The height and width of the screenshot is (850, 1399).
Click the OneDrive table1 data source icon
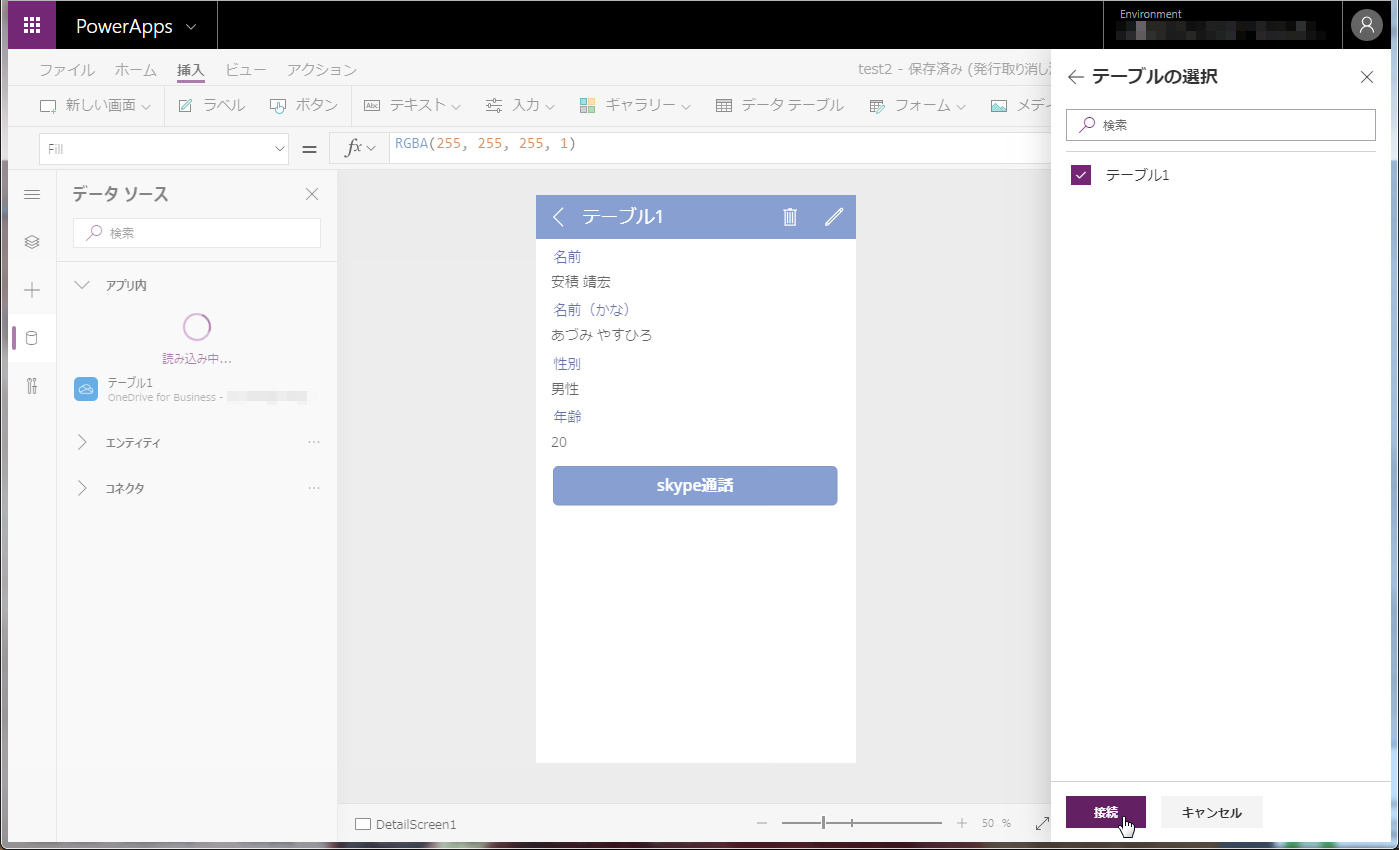coord(86,389)
